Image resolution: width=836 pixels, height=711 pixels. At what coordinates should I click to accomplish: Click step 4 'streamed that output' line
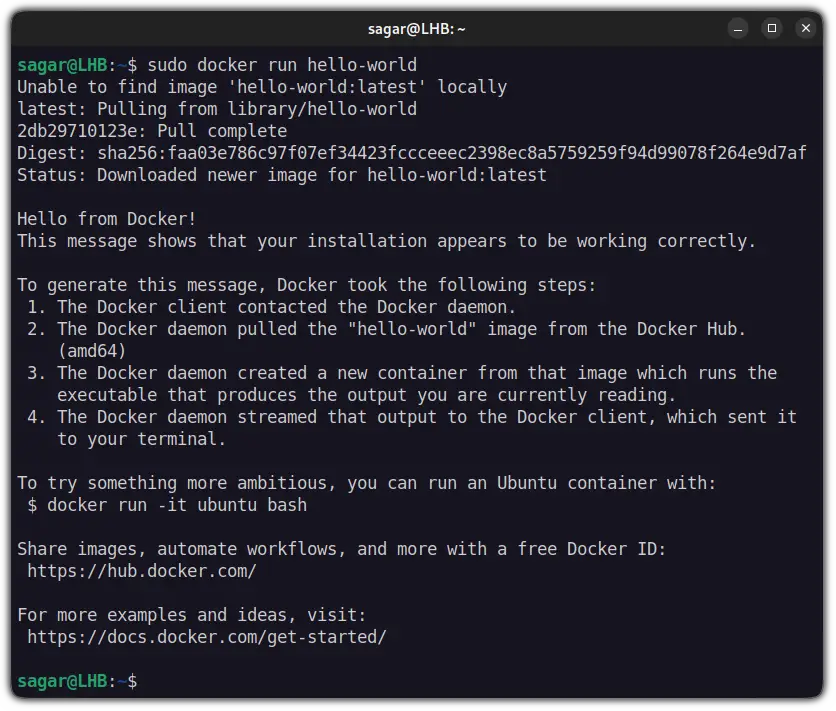pos(412,417)
